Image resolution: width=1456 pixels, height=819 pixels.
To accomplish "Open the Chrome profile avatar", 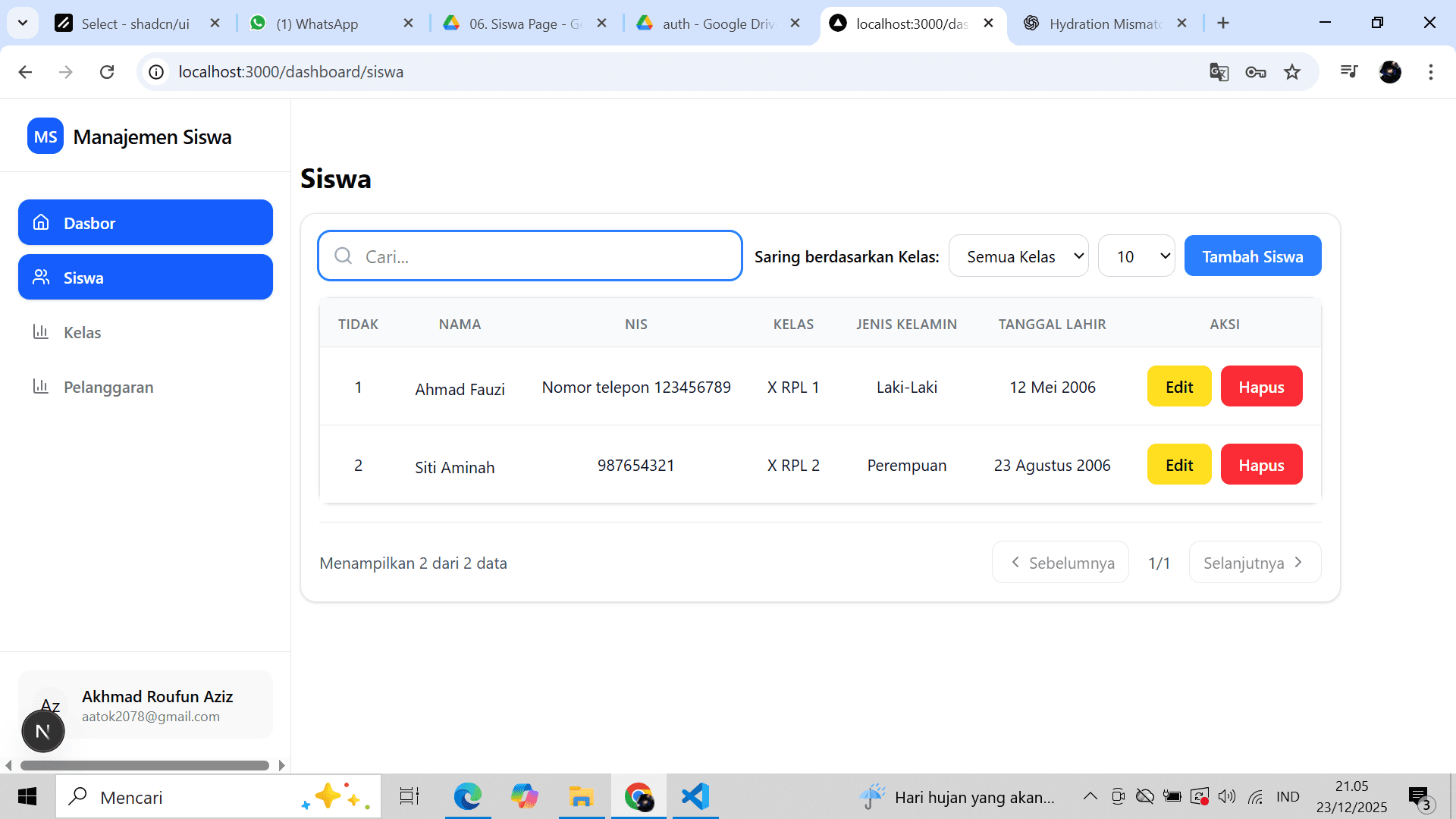I will tap(1390, 72).
